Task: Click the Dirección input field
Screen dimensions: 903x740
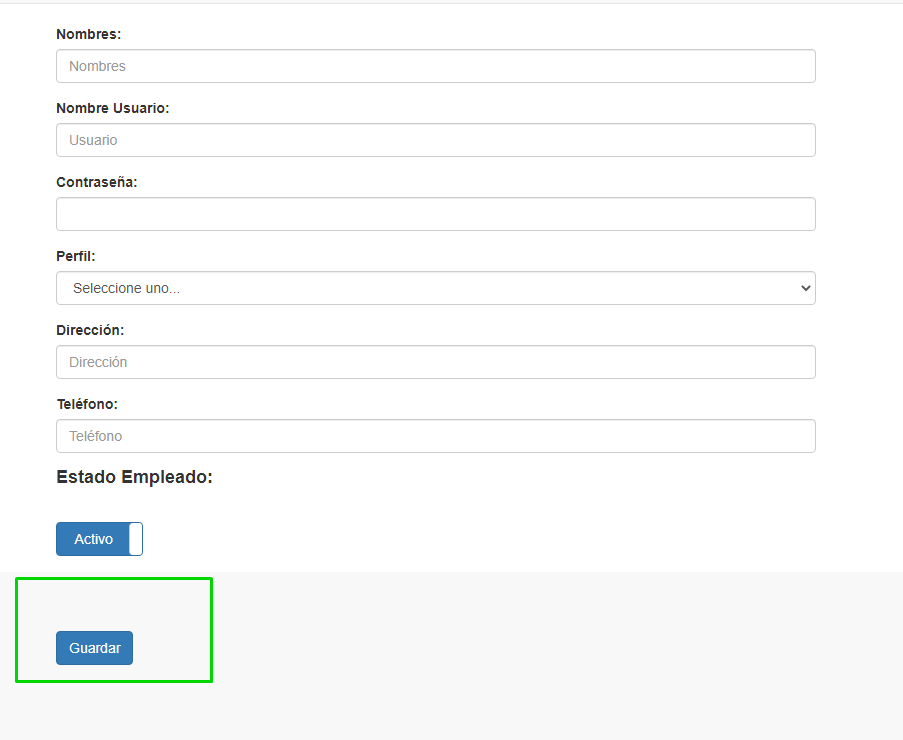Action: [x=435, y=362]
